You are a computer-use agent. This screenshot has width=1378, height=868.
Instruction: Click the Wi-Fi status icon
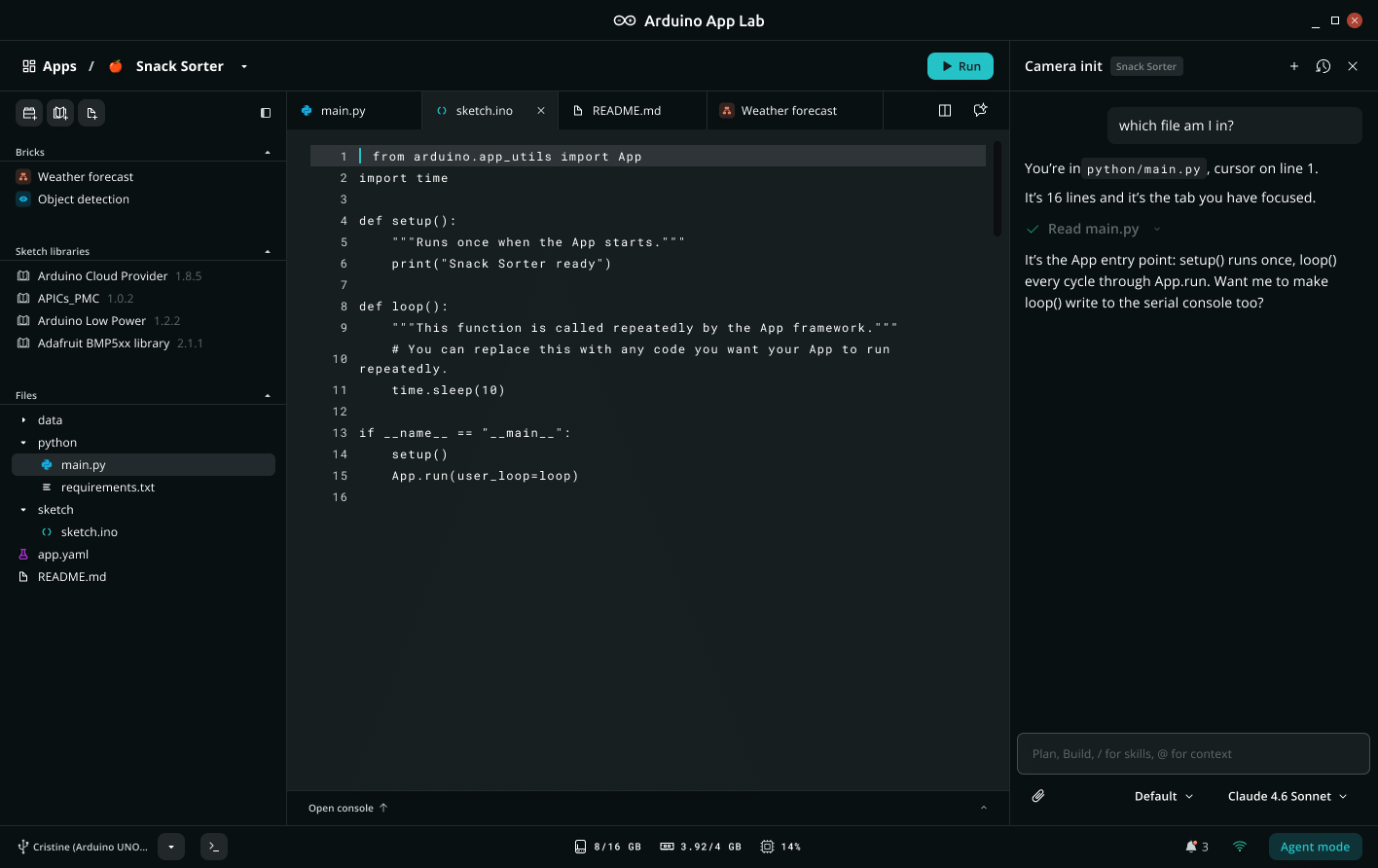(x=1240, y=847)
